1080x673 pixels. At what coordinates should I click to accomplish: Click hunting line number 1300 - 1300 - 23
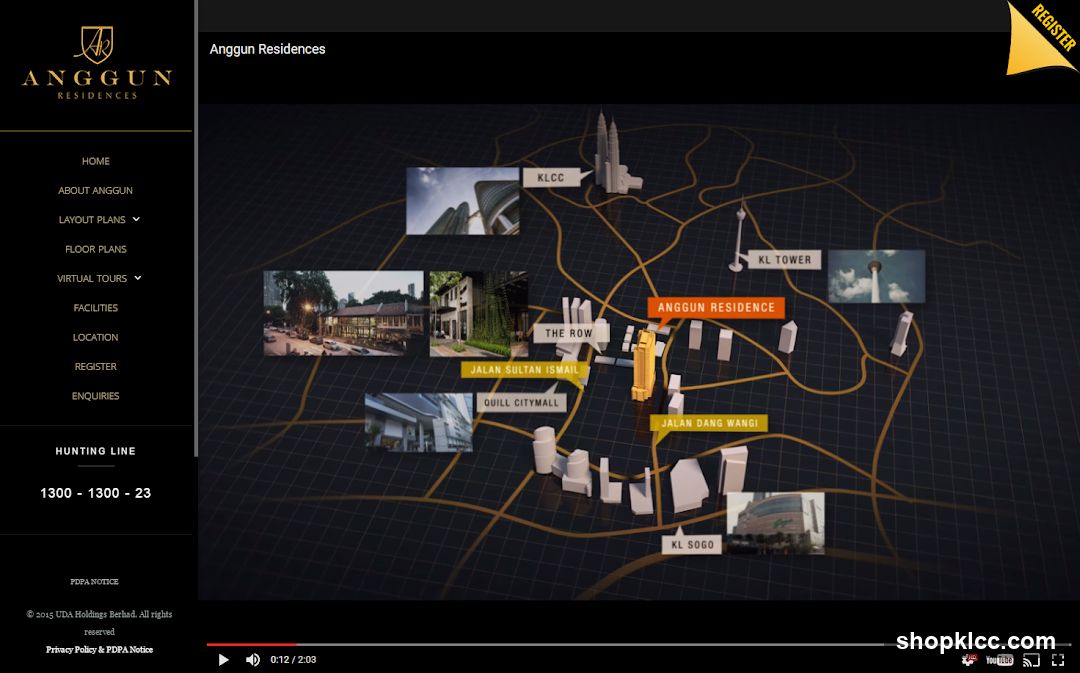(x=96, y=493)
